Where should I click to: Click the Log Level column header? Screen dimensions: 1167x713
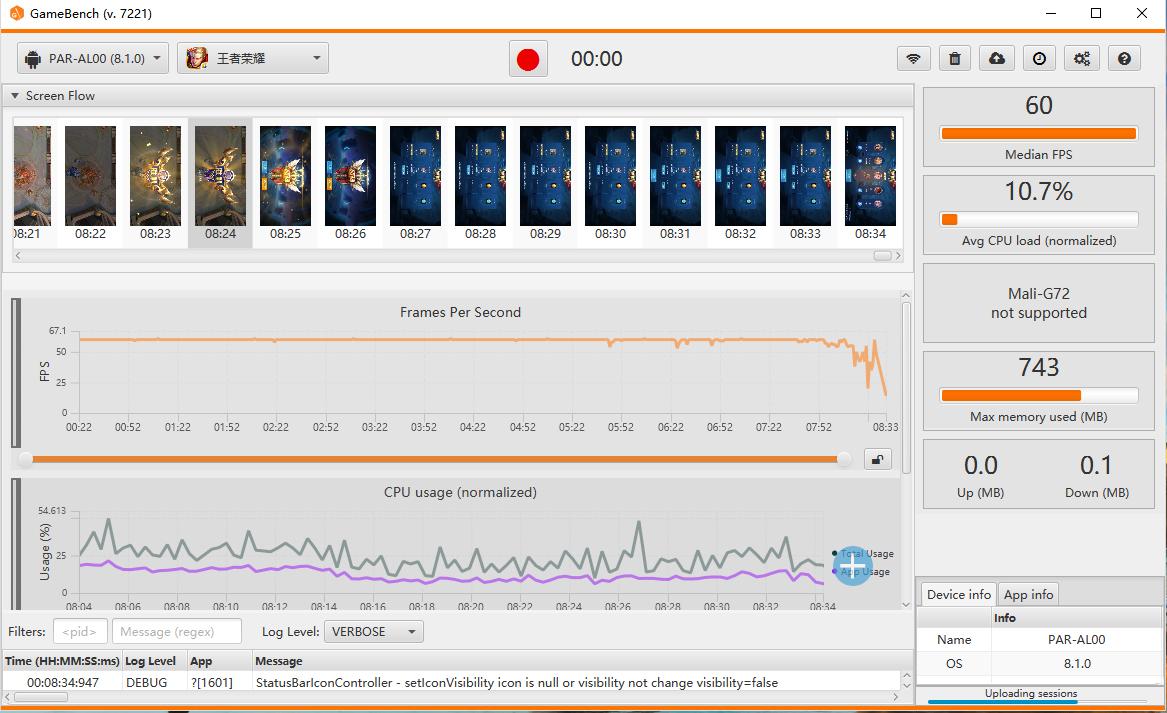(150, 661)
